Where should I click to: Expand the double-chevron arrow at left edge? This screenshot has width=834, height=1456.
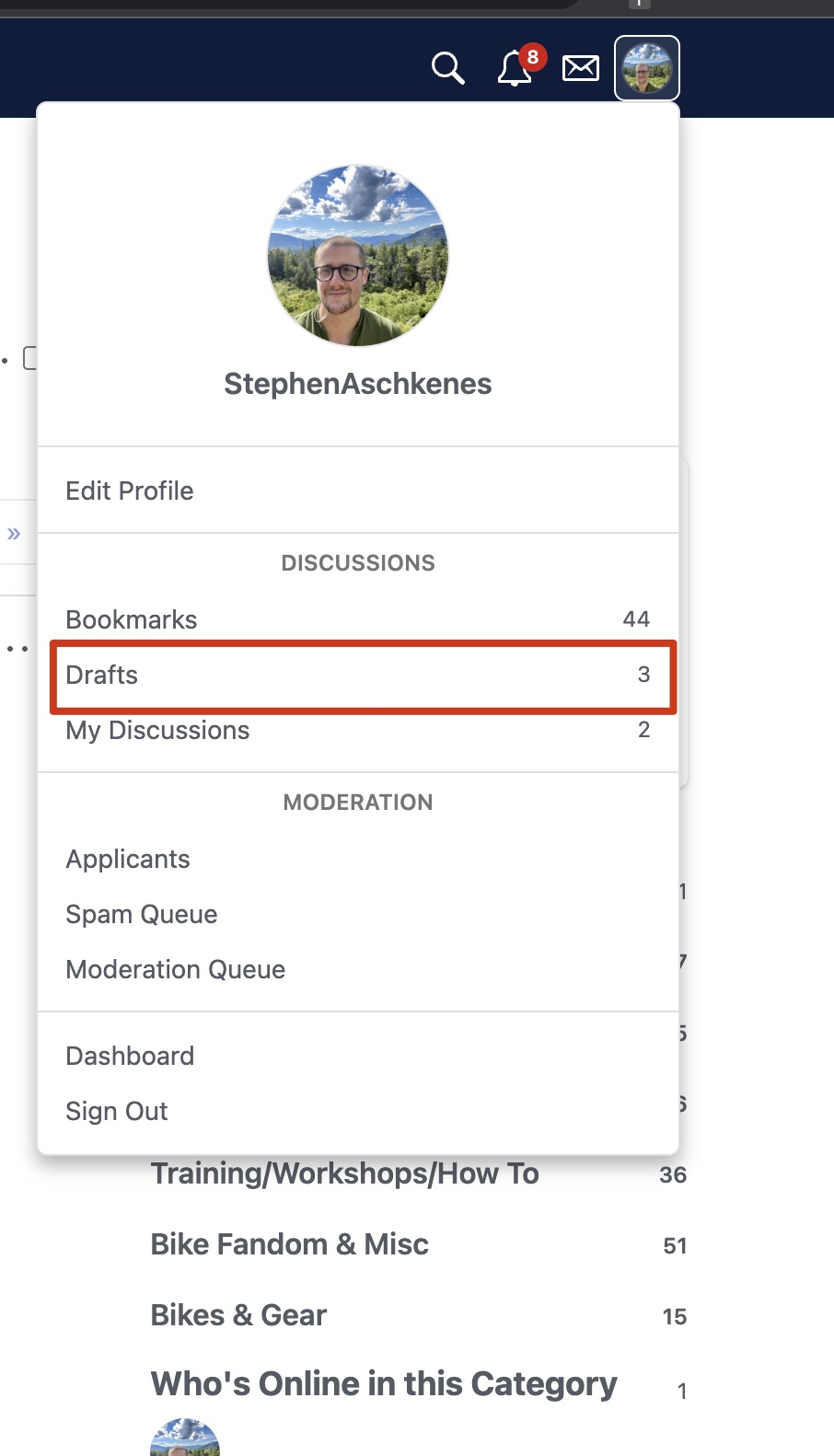click(14, 534)
